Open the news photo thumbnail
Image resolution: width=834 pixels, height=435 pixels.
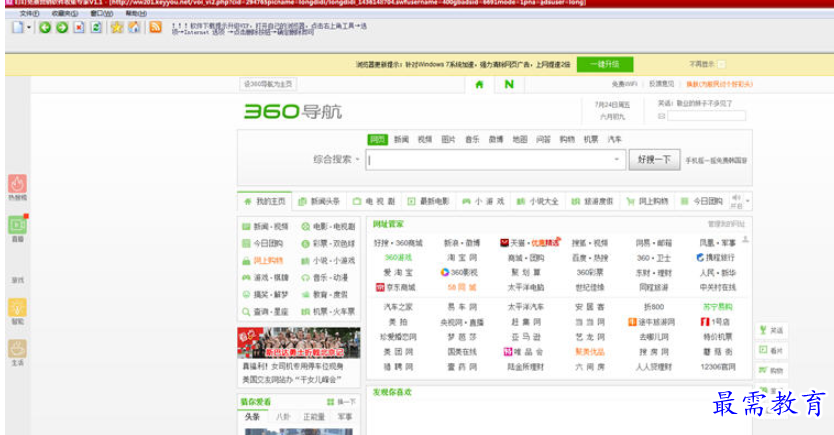tap(298, 342)
